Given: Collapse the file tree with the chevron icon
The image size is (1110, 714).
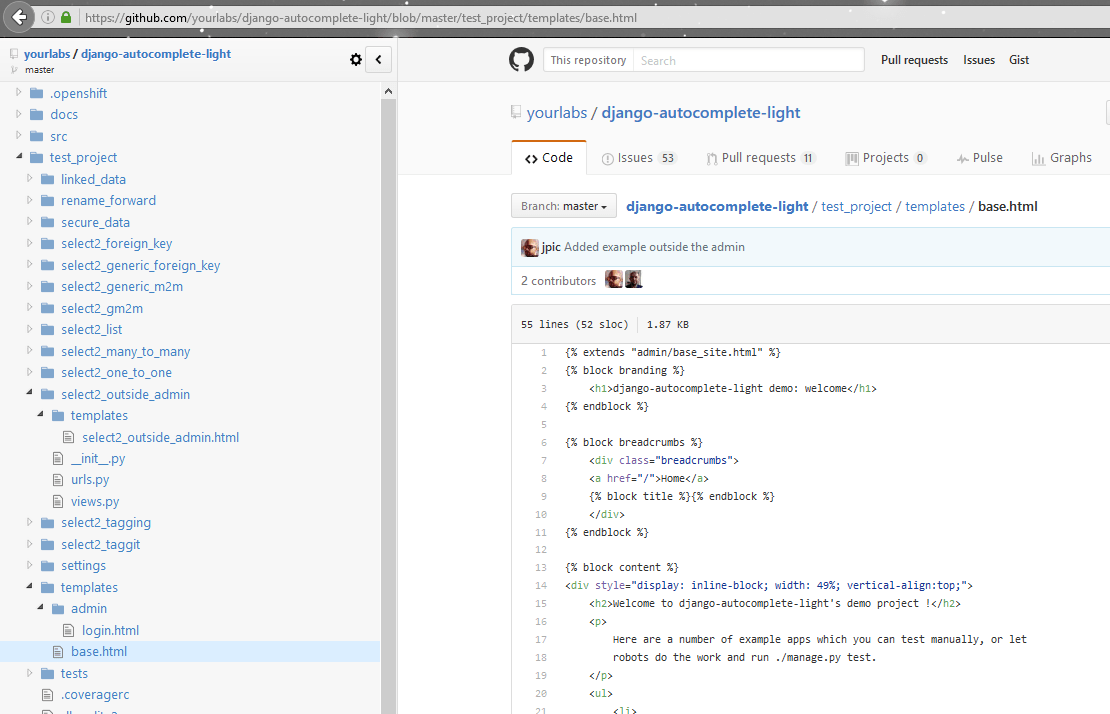Looking at the screenshot, I should coord(378,59).
